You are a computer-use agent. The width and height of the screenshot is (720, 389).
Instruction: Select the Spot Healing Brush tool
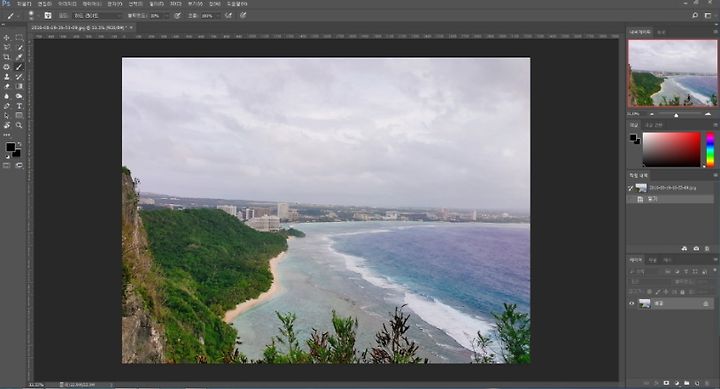pyautogui.click(x=6, y=67)
